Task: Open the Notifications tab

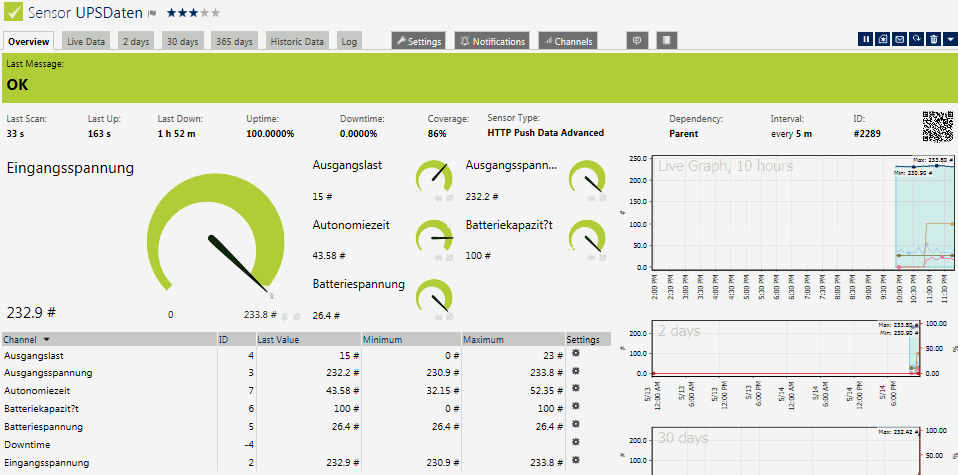Action: [x=492, y=41]
